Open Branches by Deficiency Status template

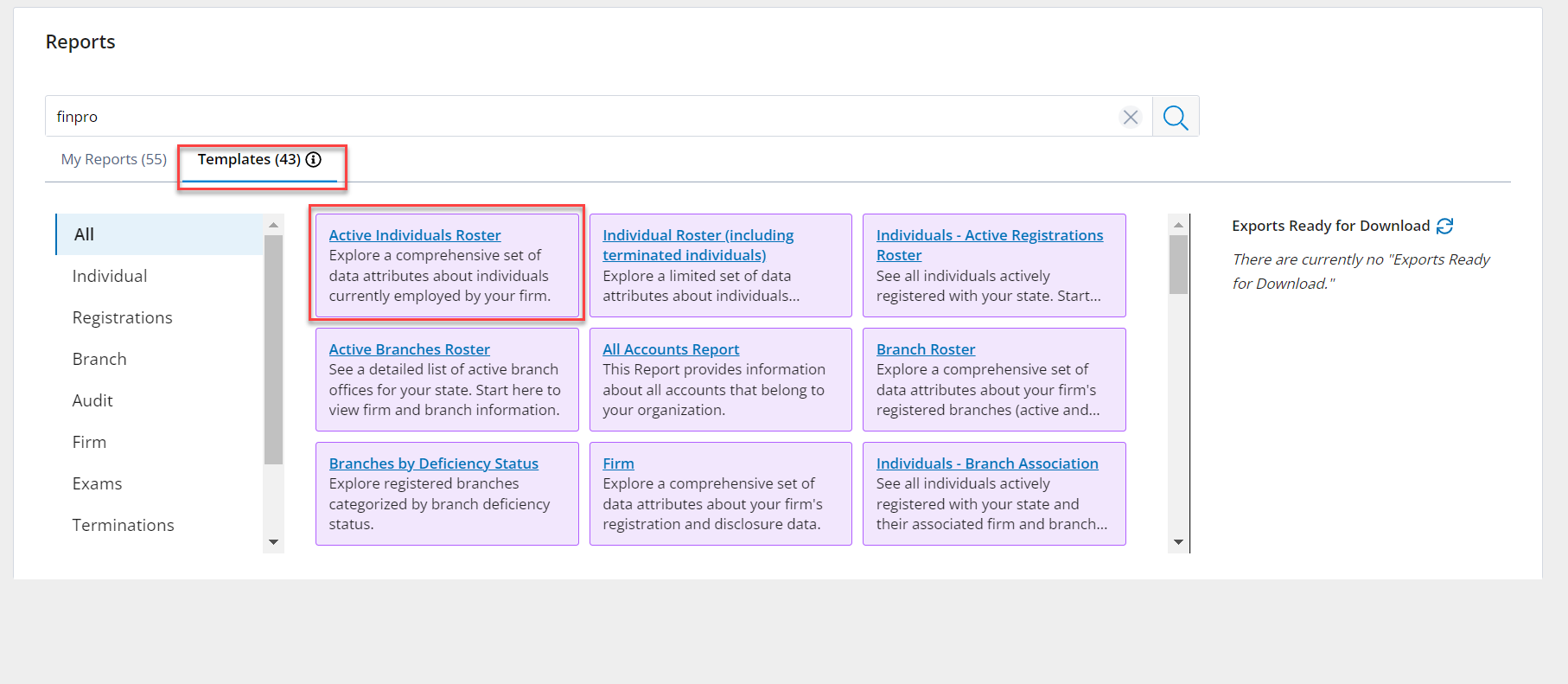click(433, 463)
